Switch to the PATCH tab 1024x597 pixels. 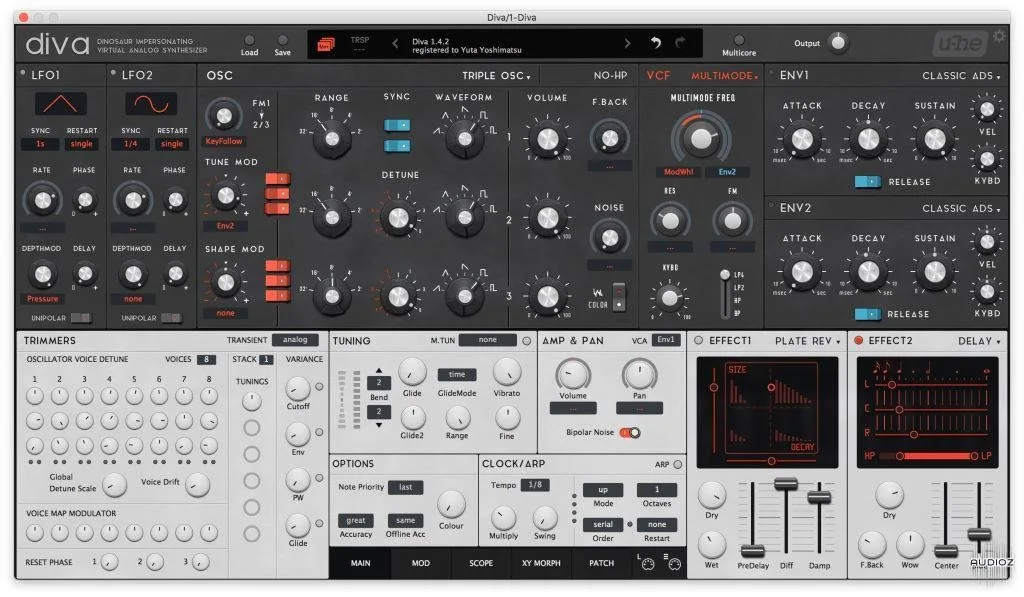point(601,563)
